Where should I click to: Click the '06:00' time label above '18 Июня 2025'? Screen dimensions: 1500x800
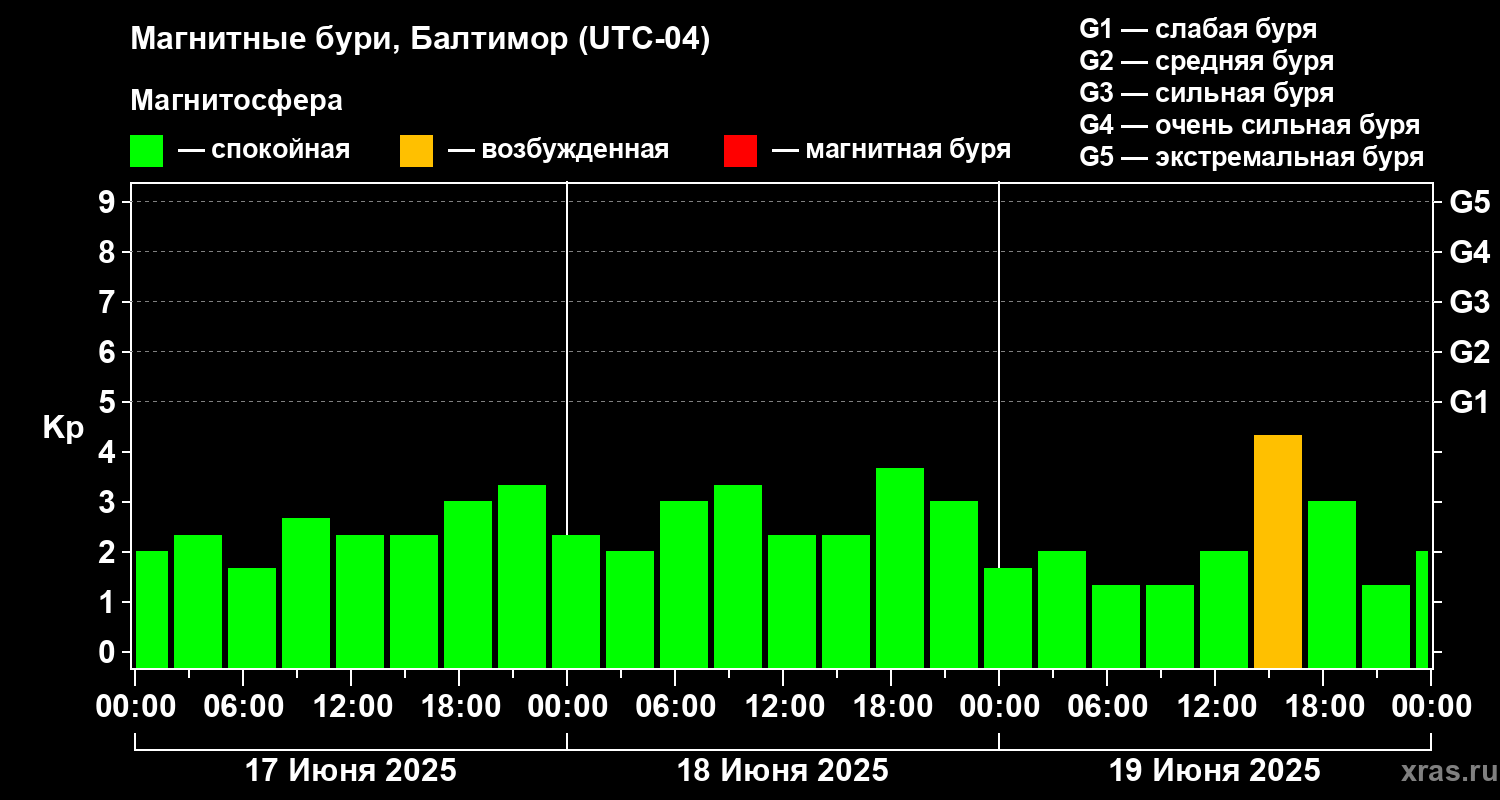[675, 706]
